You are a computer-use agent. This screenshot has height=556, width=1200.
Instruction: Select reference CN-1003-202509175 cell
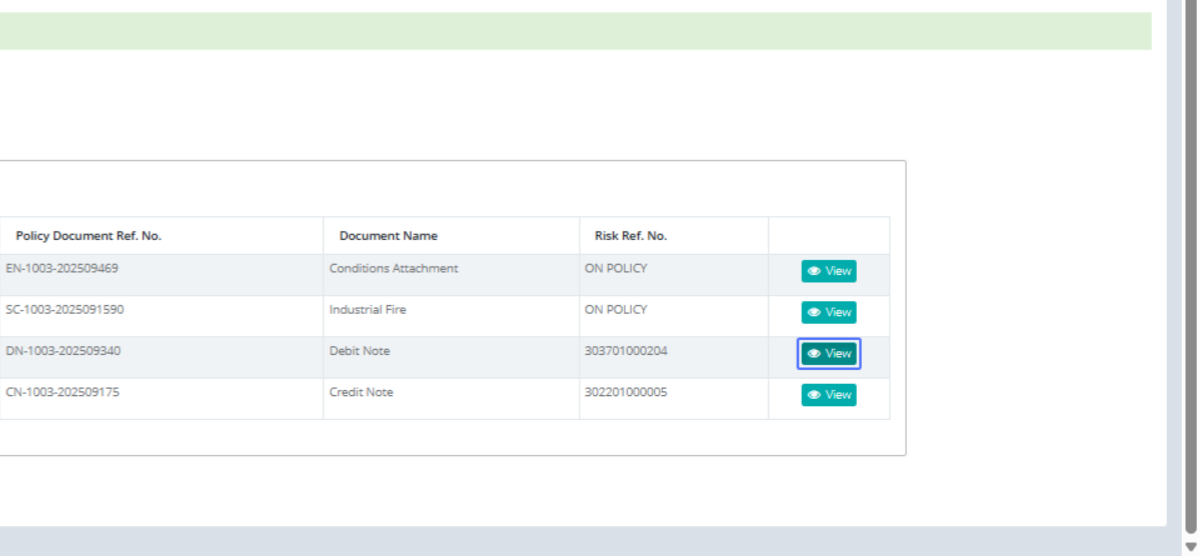tap(62, 392)
